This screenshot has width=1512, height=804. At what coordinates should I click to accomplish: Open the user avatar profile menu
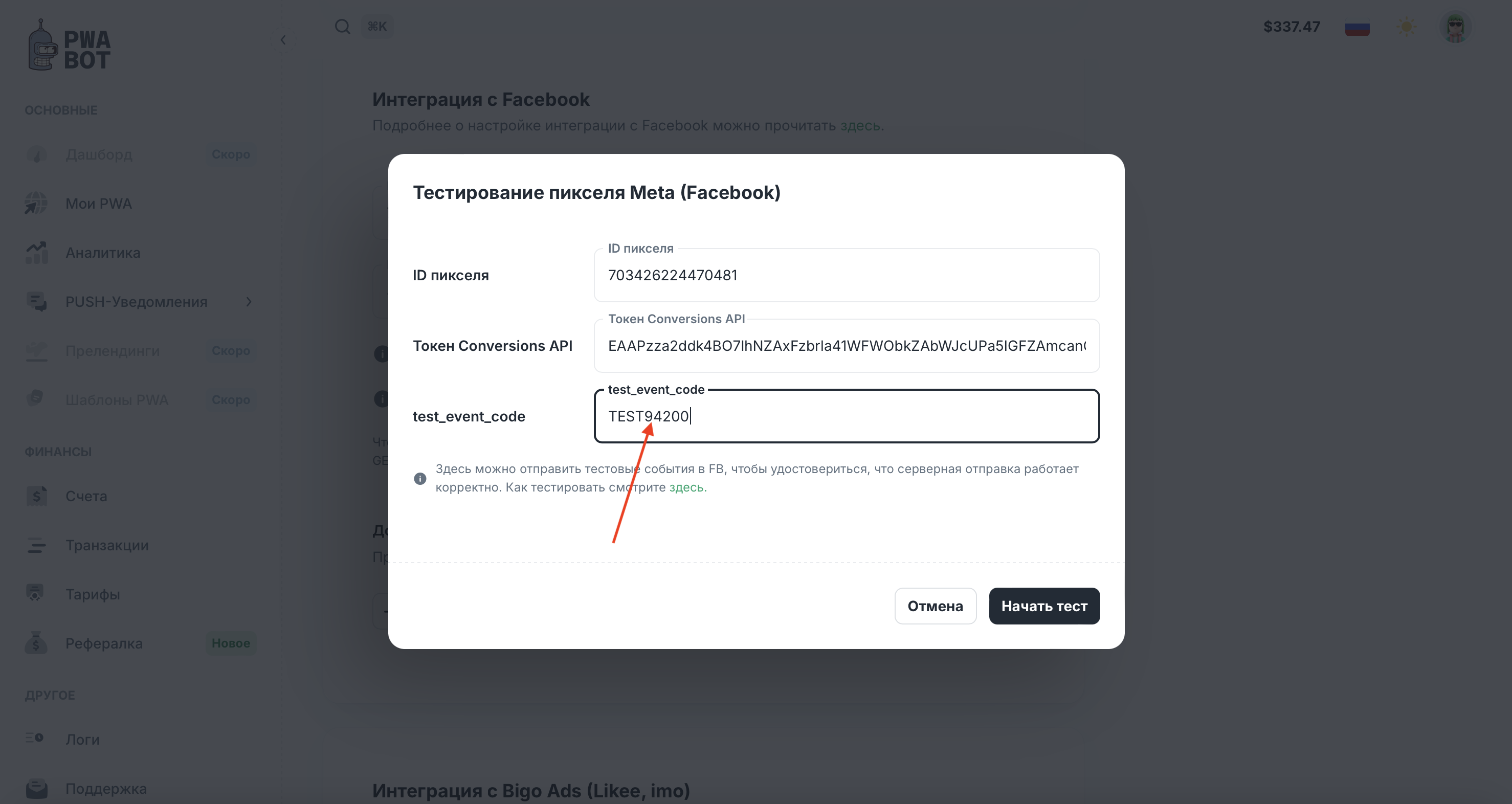pyautogui.click(x=1455, y=27)
